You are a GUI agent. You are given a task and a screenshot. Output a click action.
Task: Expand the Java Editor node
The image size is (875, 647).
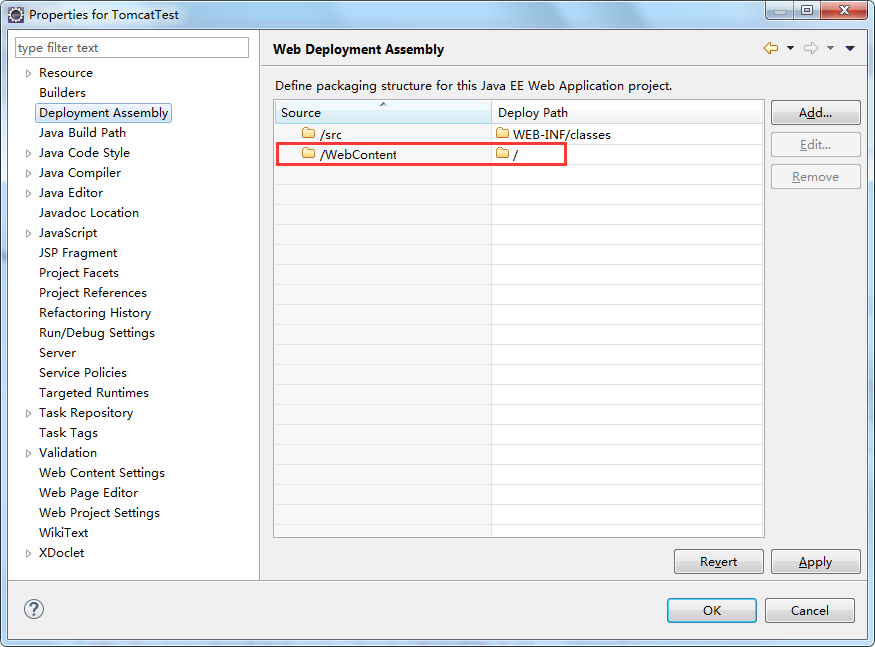(28, 193)
